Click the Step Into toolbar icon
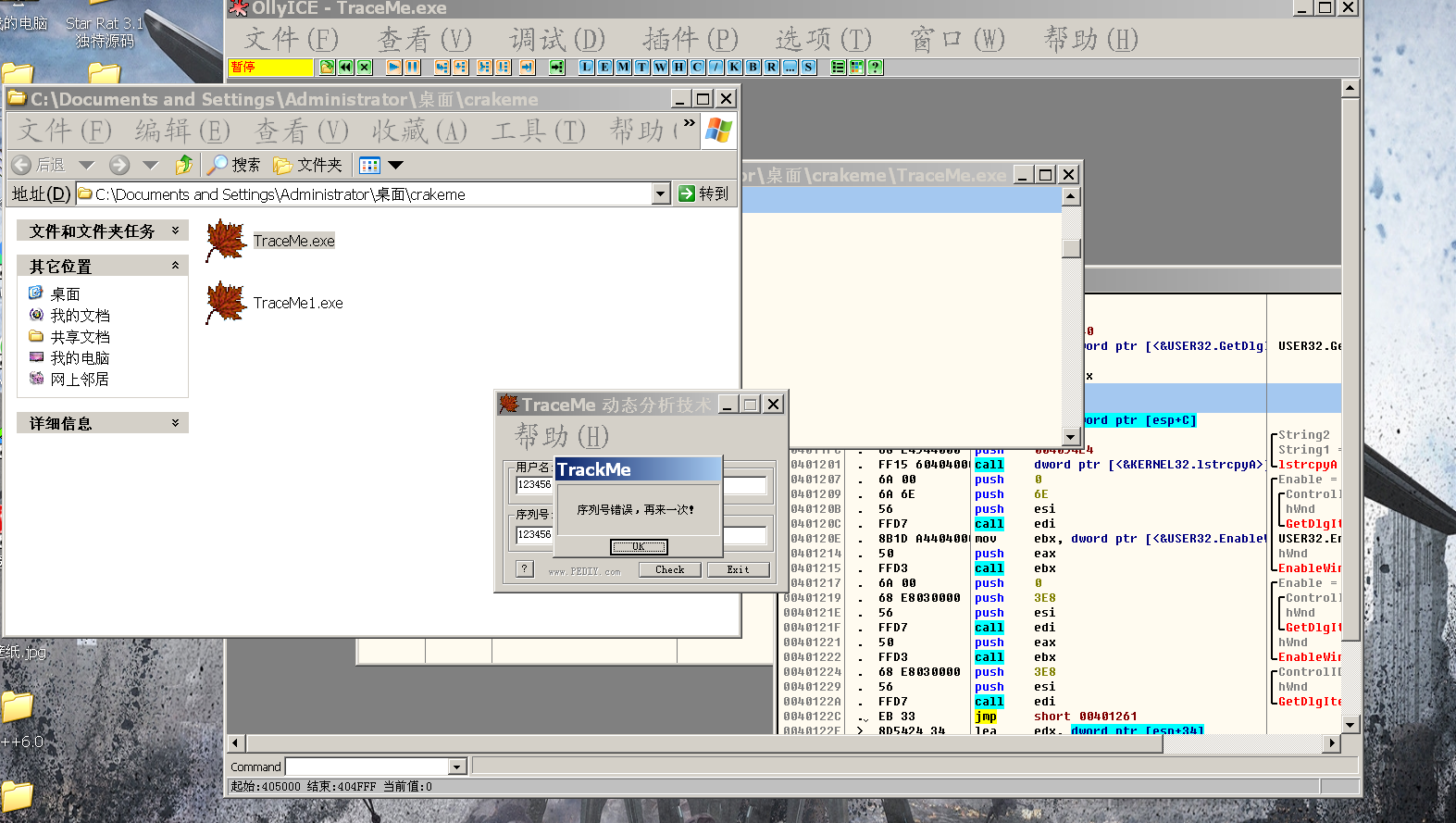 click(442, 67)
